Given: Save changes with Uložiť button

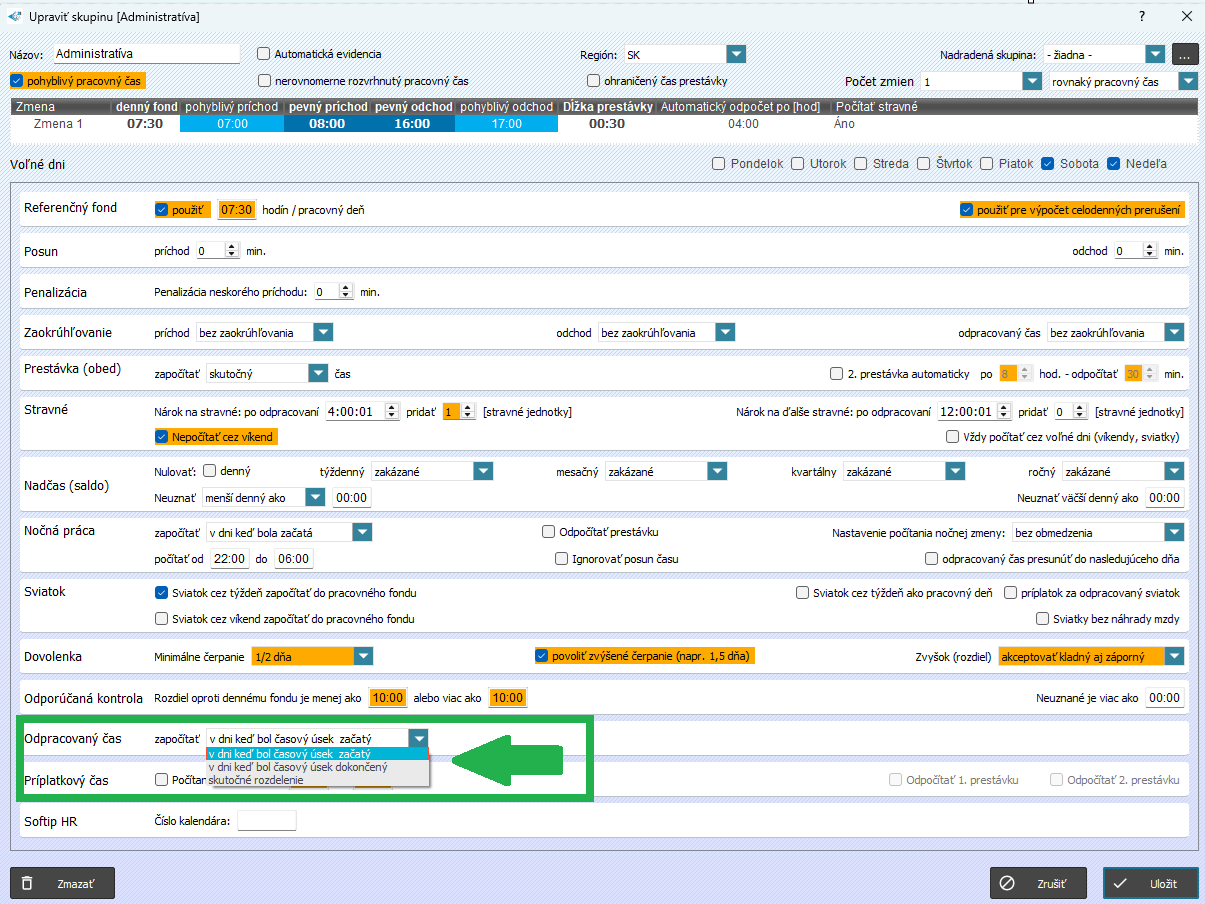Looking at the screenshot, I should tap(1150, 883).
